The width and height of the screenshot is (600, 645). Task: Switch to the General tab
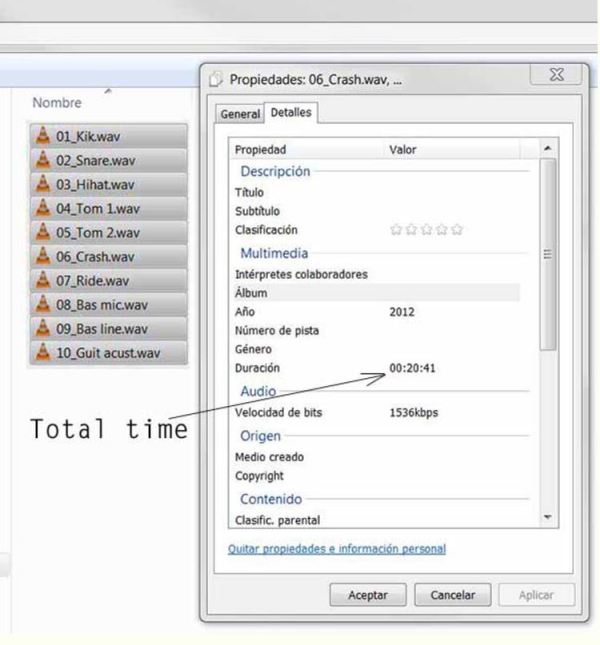pos(238,115)
